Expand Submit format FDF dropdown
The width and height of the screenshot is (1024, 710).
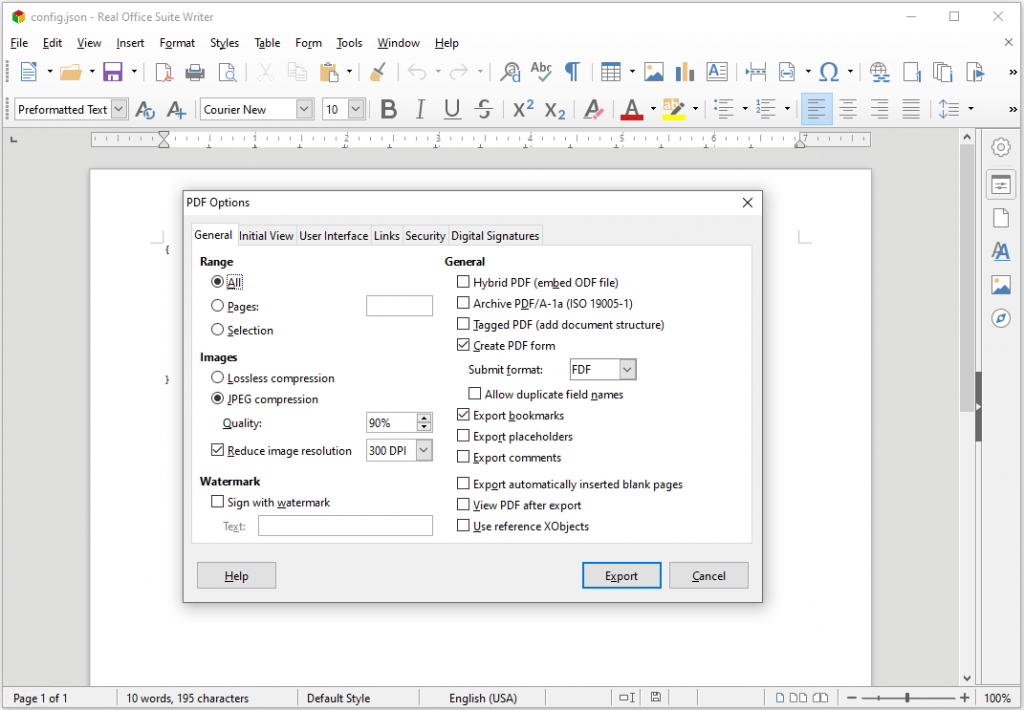click(627, 370)
